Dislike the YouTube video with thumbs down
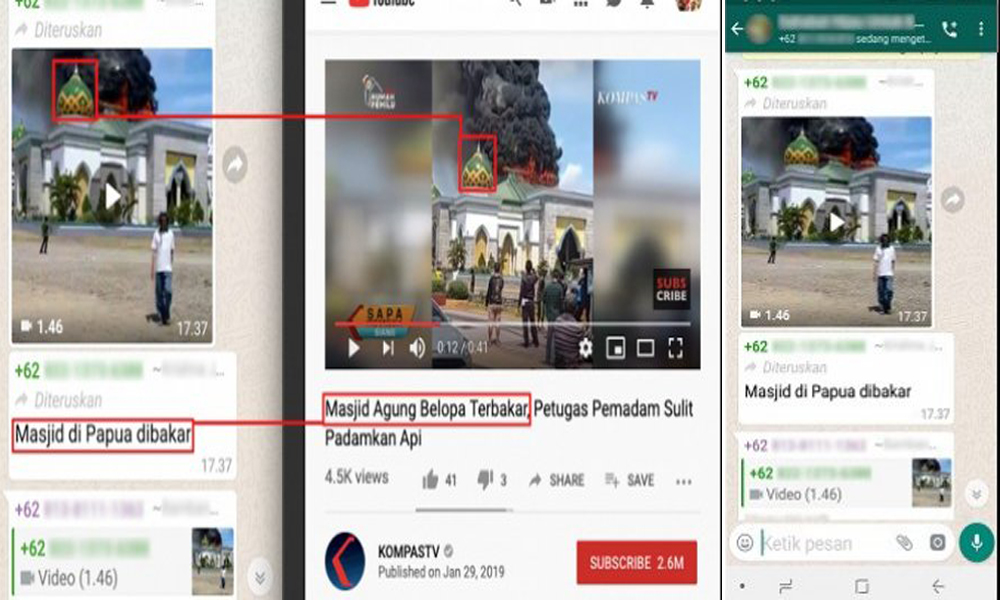 484,480
